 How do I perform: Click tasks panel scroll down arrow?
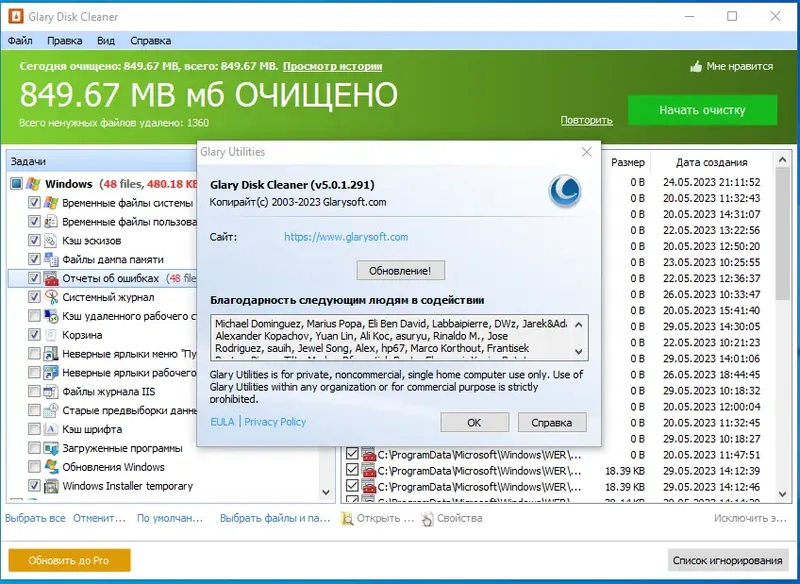(x=326, y=492)
